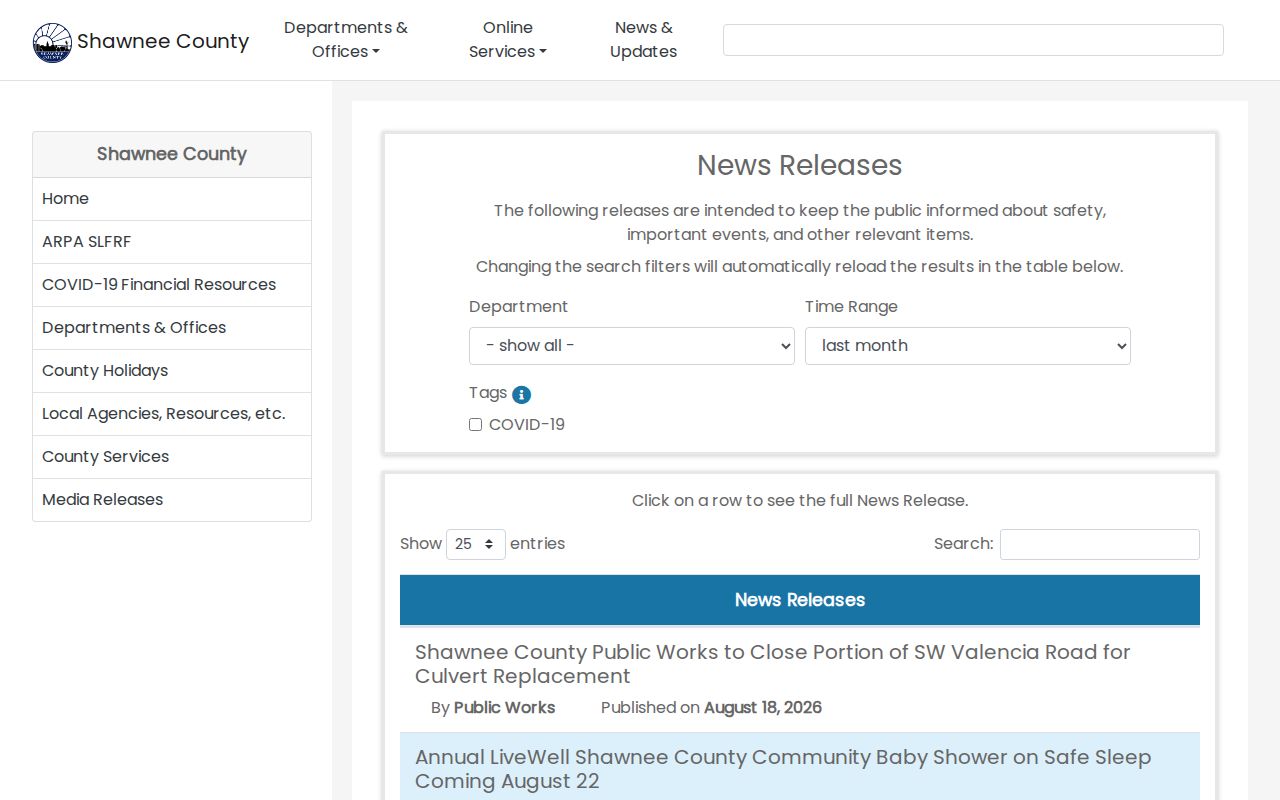The image size is (1280, 800).
Task: Open County Holidays in the sidebar
Action: tap(172, 371)
